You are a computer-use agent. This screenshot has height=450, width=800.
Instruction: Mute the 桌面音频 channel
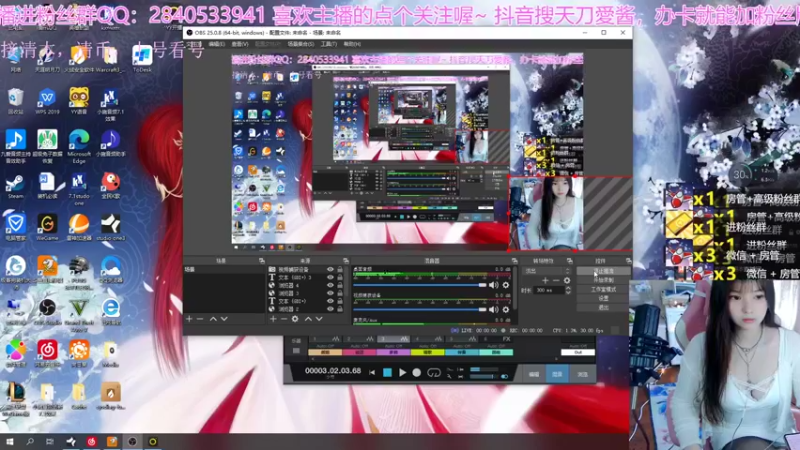click(x=493, y=285)
